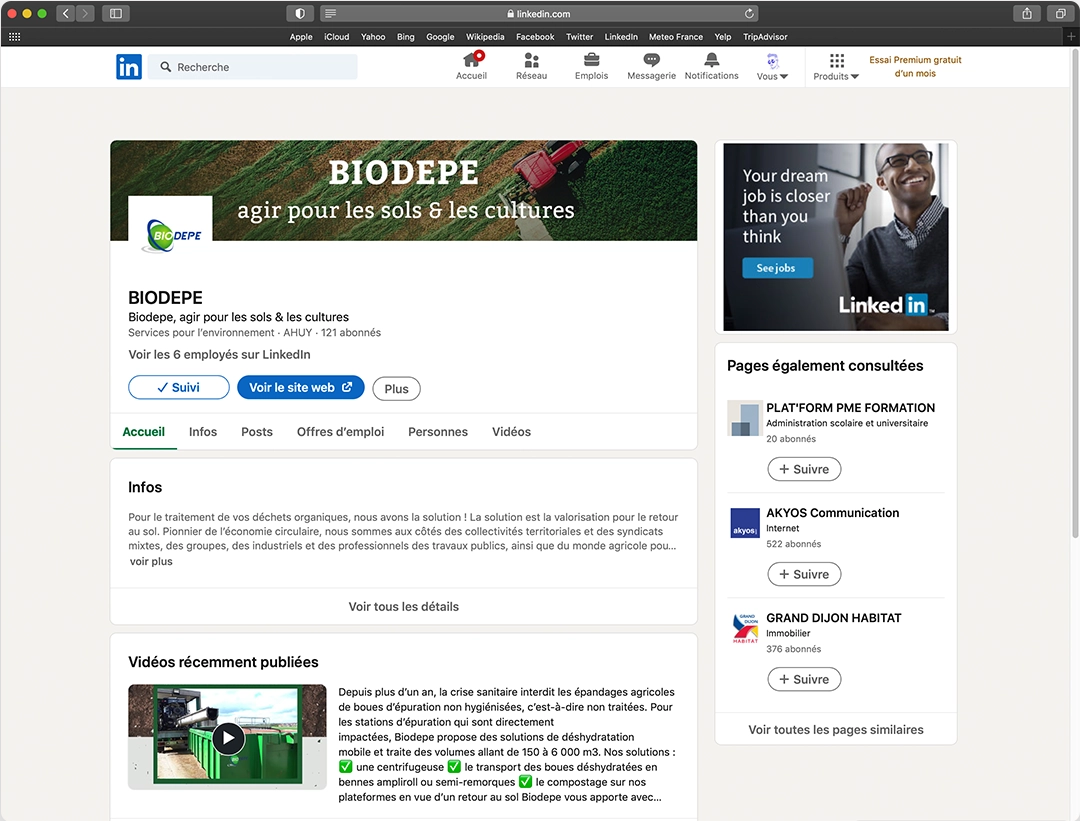The image size is (1080, 821).
Task: Toggle Safari sidebar button
Action: click(116, 13)
